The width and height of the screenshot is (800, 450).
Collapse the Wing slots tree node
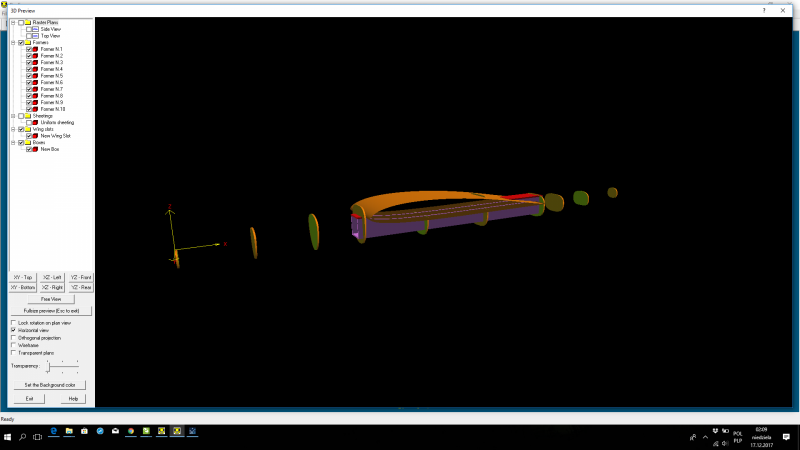[x=13, y=129]
